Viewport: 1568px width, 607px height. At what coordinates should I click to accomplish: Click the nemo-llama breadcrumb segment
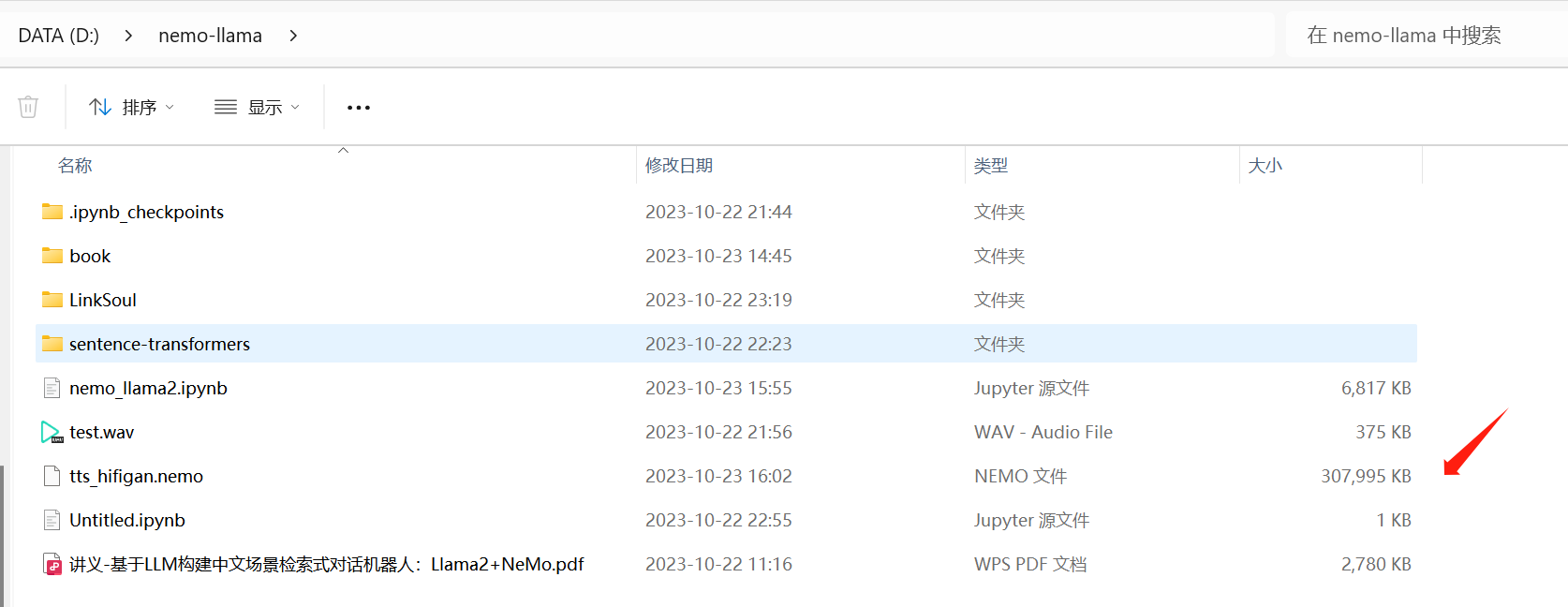click(210, 36)
